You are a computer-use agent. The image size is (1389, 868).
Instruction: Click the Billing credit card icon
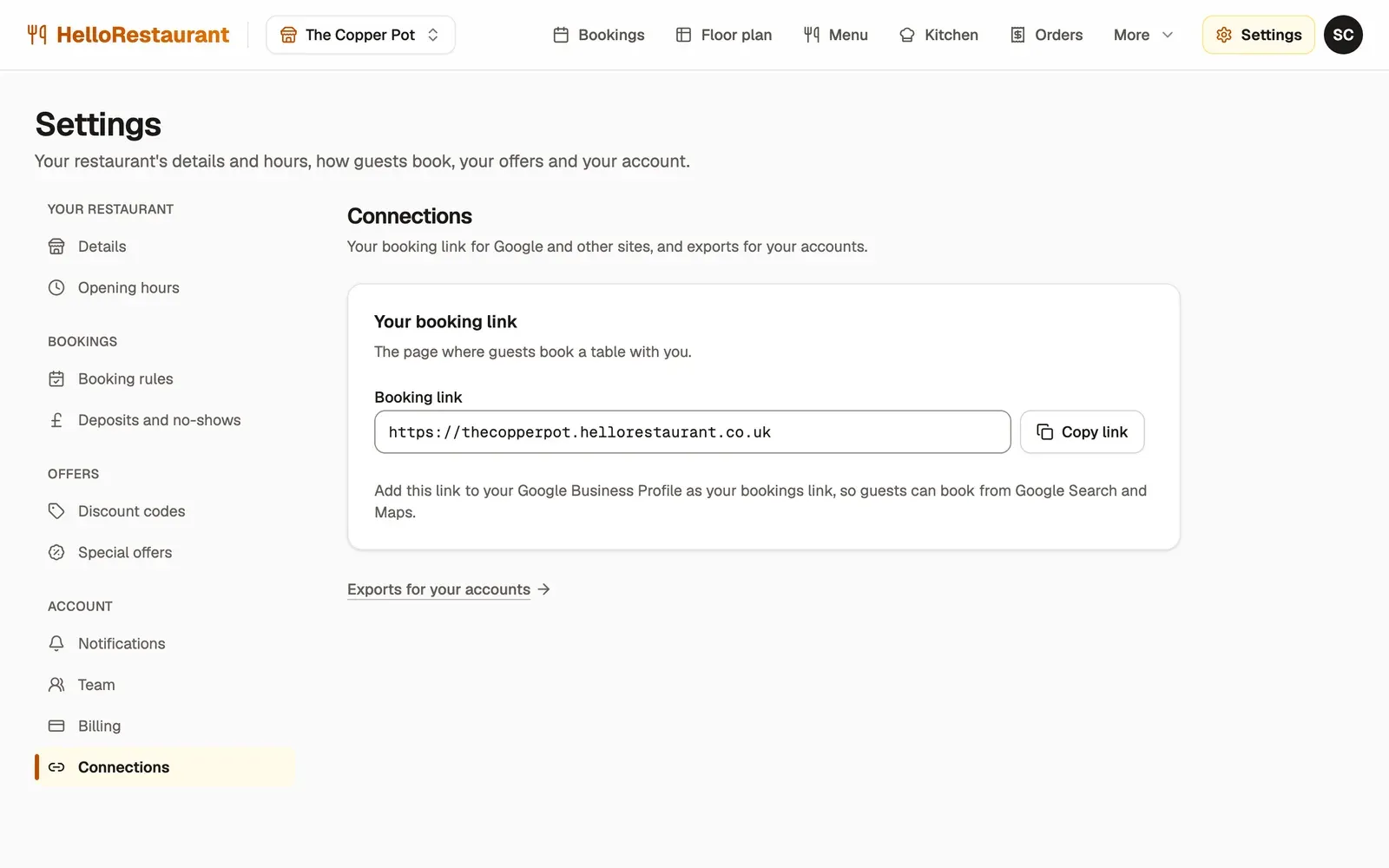pos(56,726)
